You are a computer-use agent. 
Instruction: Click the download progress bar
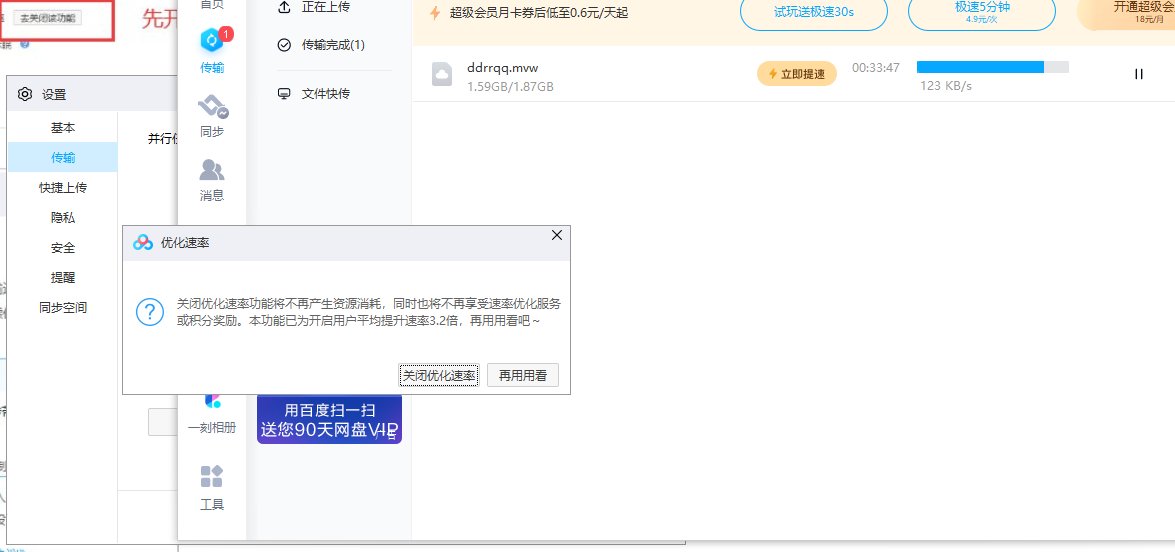pyautogui.click(x=992, y=67)
